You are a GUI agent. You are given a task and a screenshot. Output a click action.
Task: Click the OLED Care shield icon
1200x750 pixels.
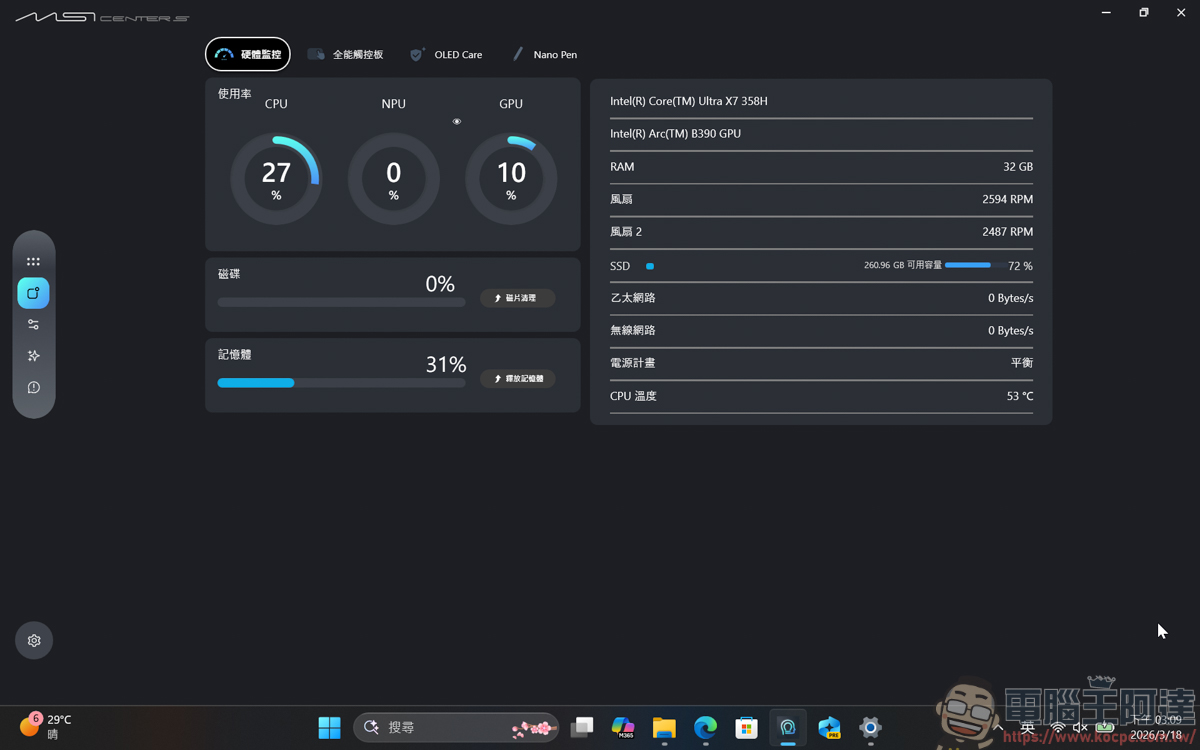coord(417,54)
